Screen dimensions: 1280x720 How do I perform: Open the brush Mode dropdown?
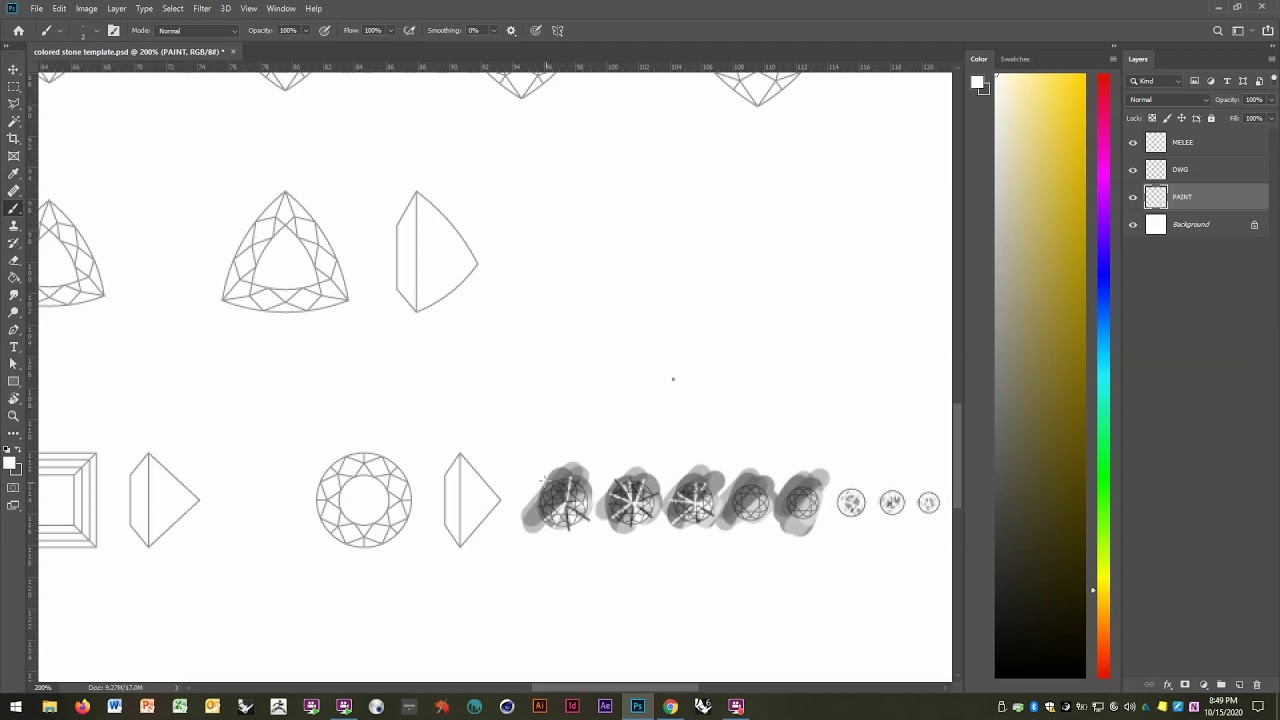pos(198,30)
